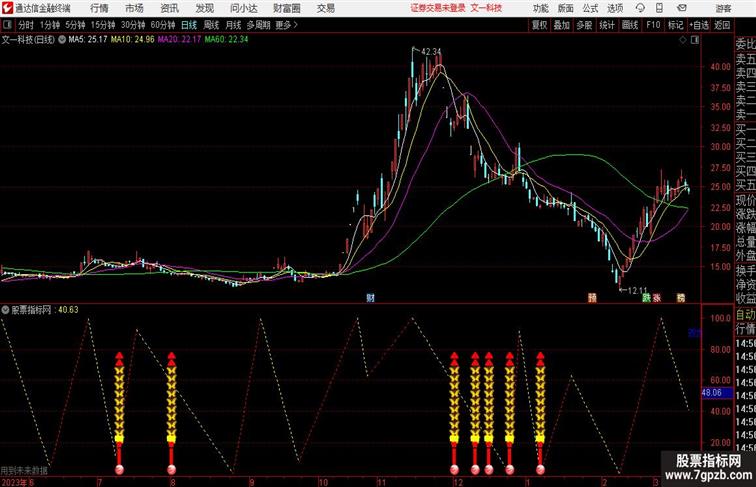Click the 统计 statistics button

(607, 25)
